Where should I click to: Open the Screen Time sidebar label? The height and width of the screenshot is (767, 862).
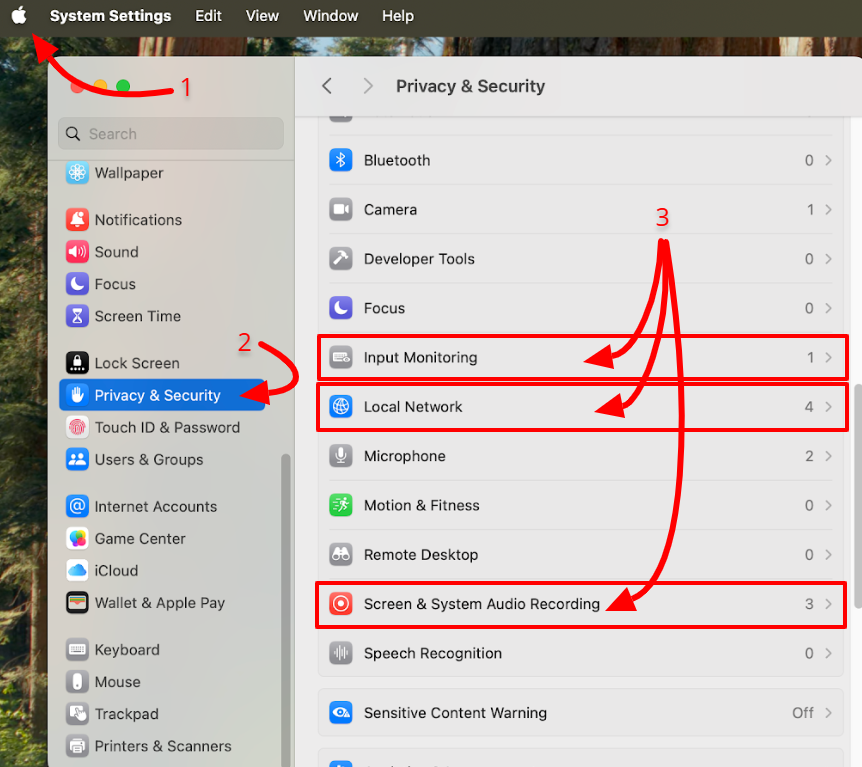coord(137,316)
